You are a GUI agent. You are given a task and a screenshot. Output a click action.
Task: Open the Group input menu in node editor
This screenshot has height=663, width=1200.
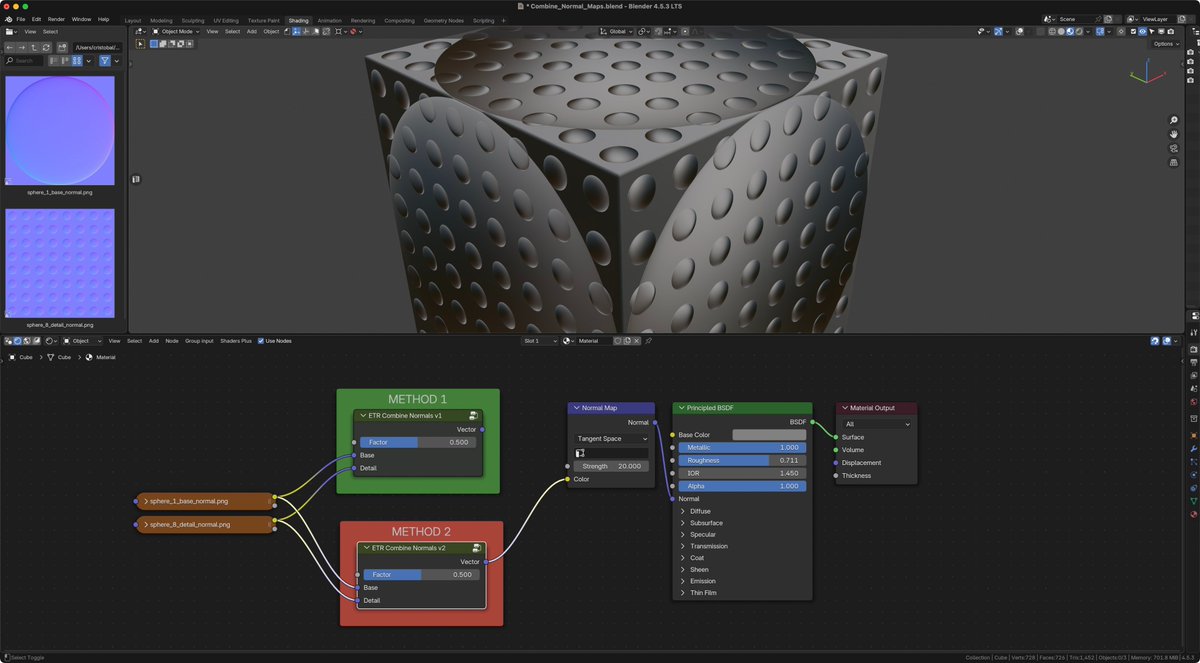(199, 341)
